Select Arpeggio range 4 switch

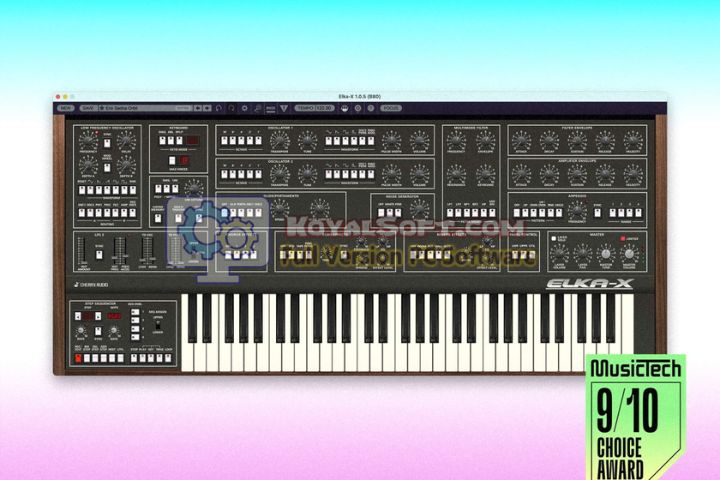(638, 213)
